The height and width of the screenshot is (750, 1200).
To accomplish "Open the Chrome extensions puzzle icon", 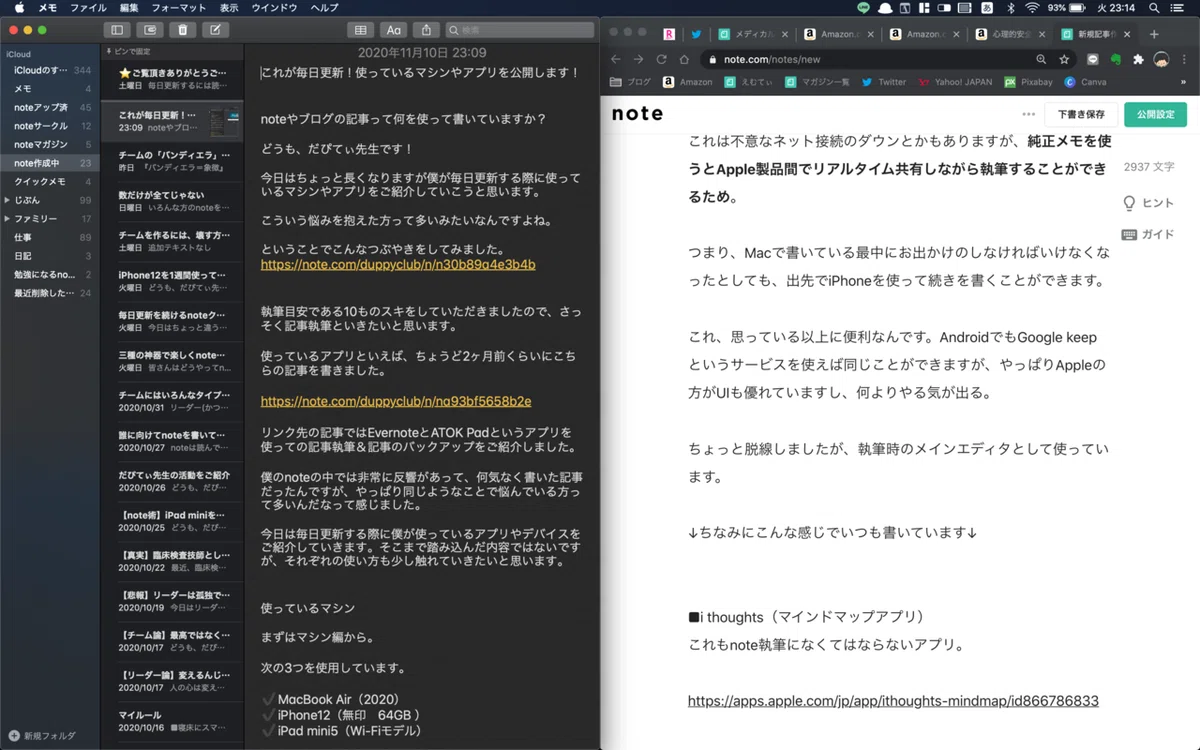I will [1138, 59].
